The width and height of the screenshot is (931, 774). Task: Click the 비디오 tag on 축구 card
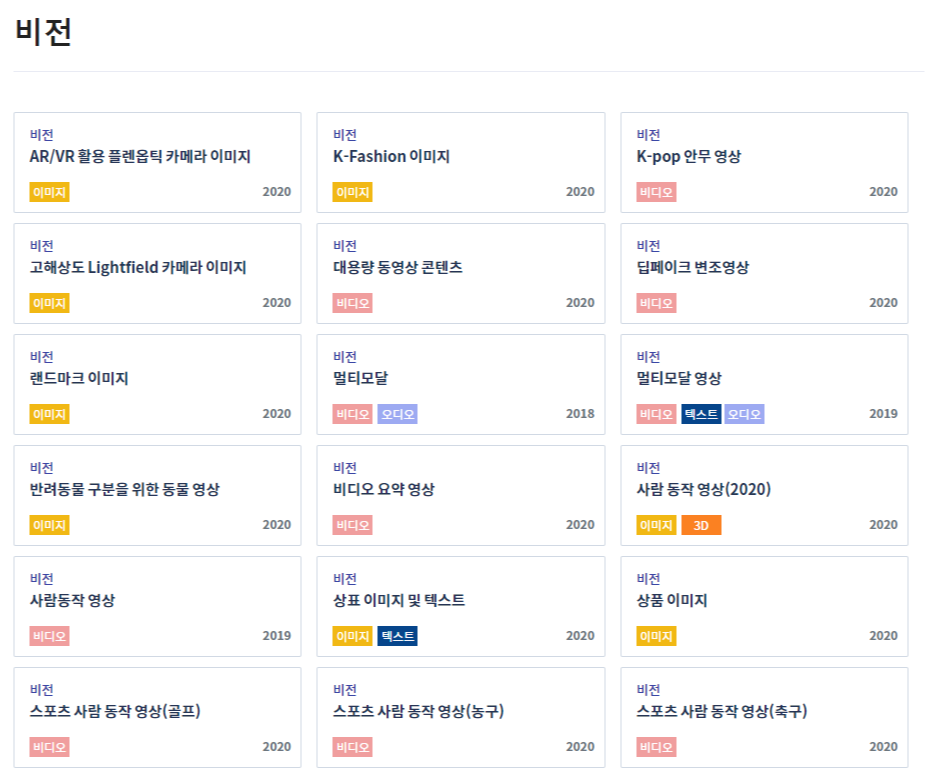click(656, 747)
